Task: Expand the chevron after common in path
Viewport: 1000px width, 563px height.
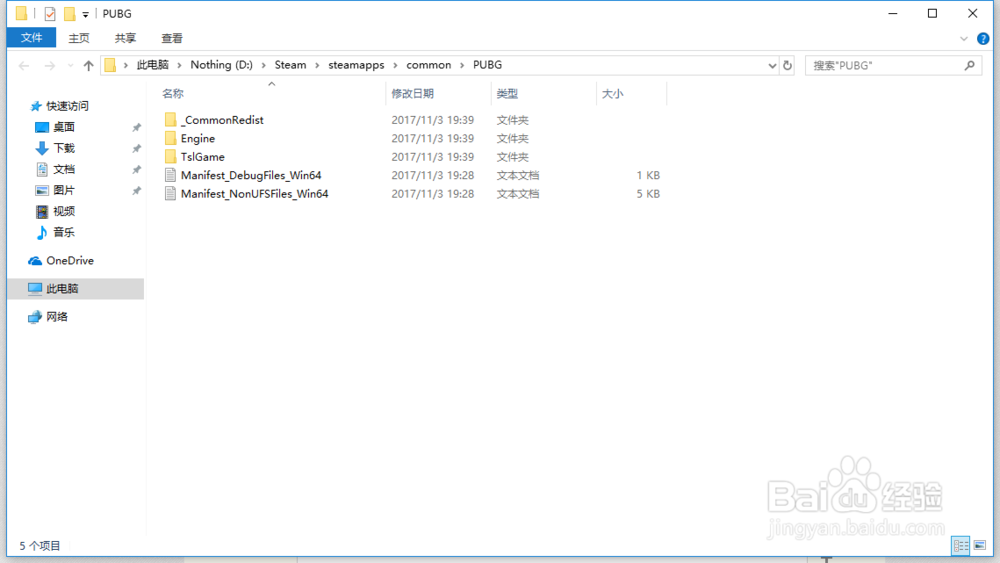Action: pyautogui.click(x=462, y=65)
